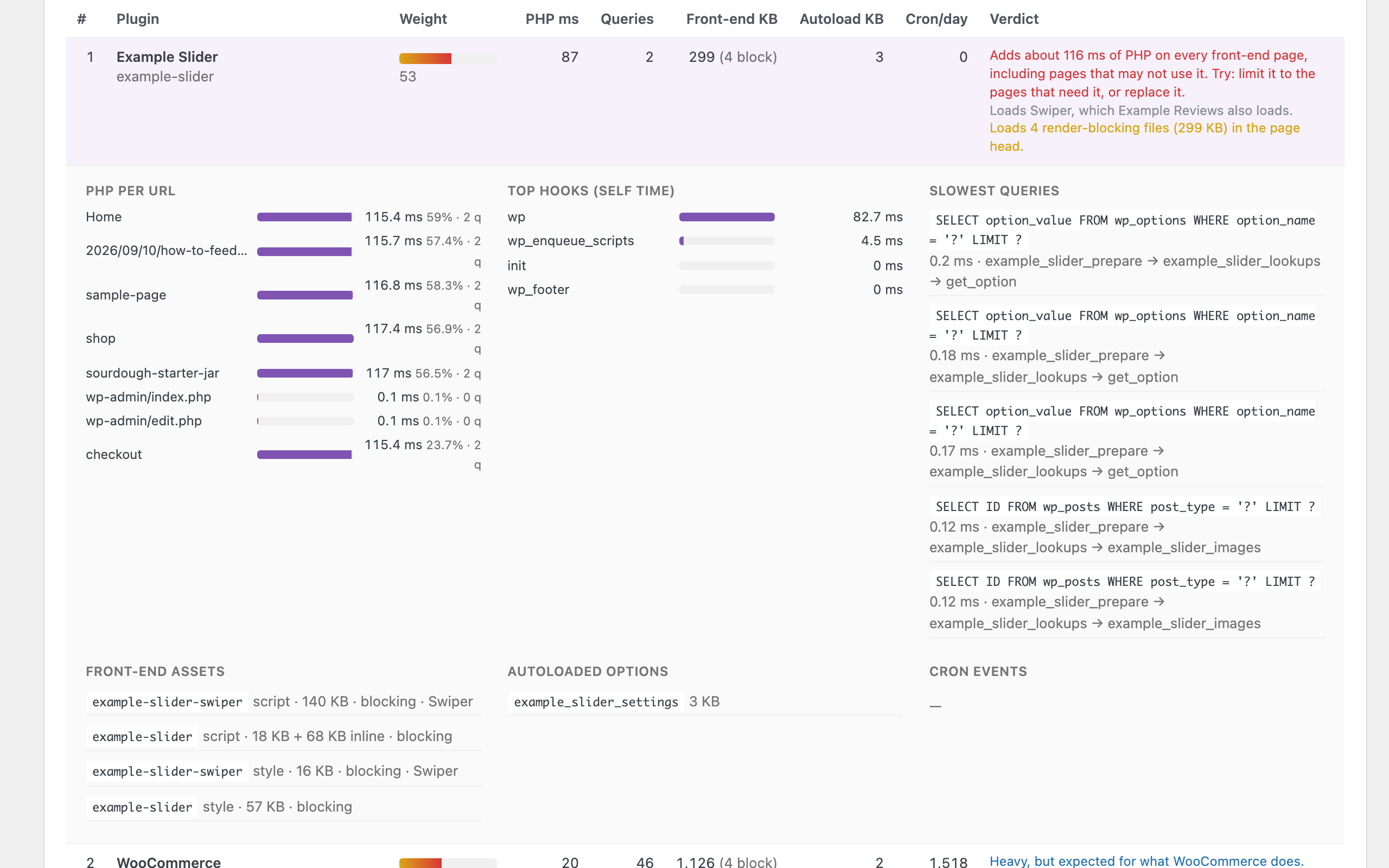Select the checkout URL label
This screenshot has width=1389, height=868.
click(113, 455)
